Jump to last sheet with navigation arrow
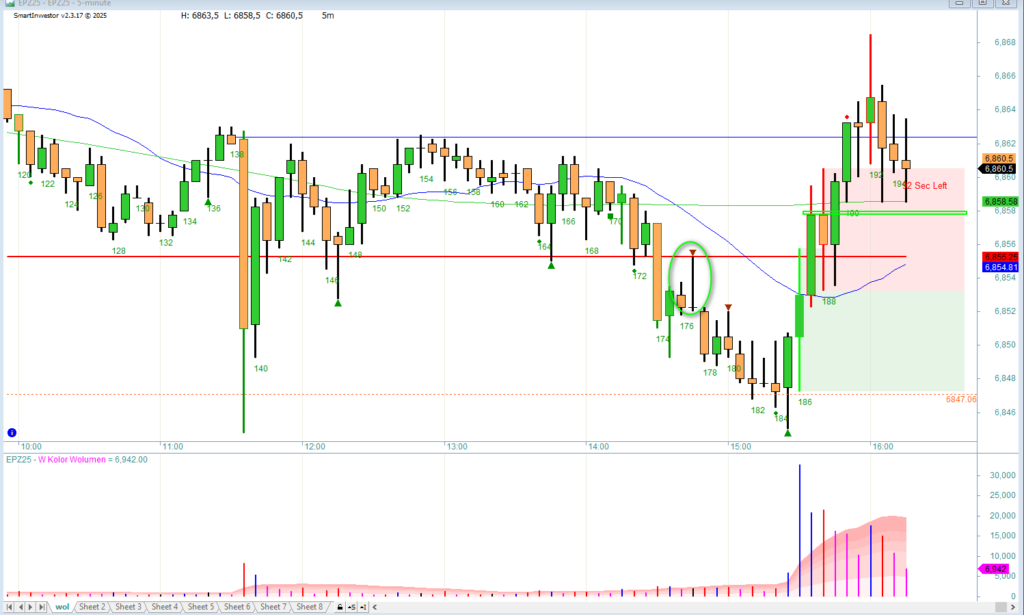The height and width of the screenshot is (615, 1024). [x=42, y=607]
